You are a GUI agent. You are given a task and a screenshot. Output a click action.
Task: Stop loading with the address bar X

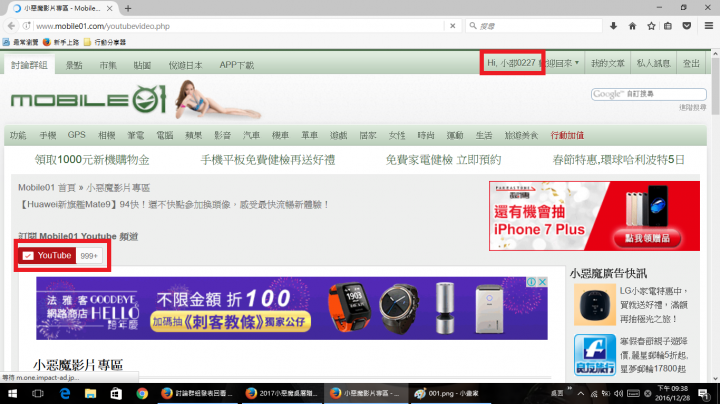coord(453,26)
